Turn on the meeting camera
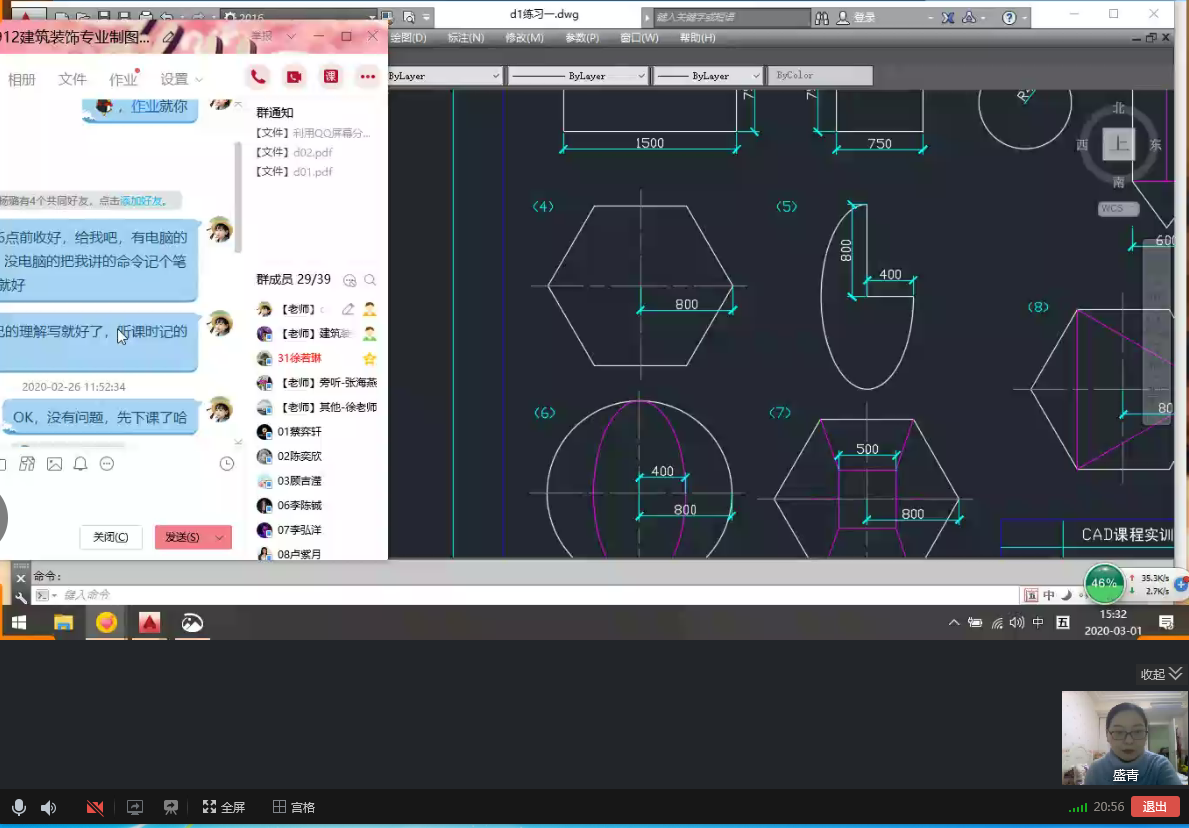 [95, 807]
